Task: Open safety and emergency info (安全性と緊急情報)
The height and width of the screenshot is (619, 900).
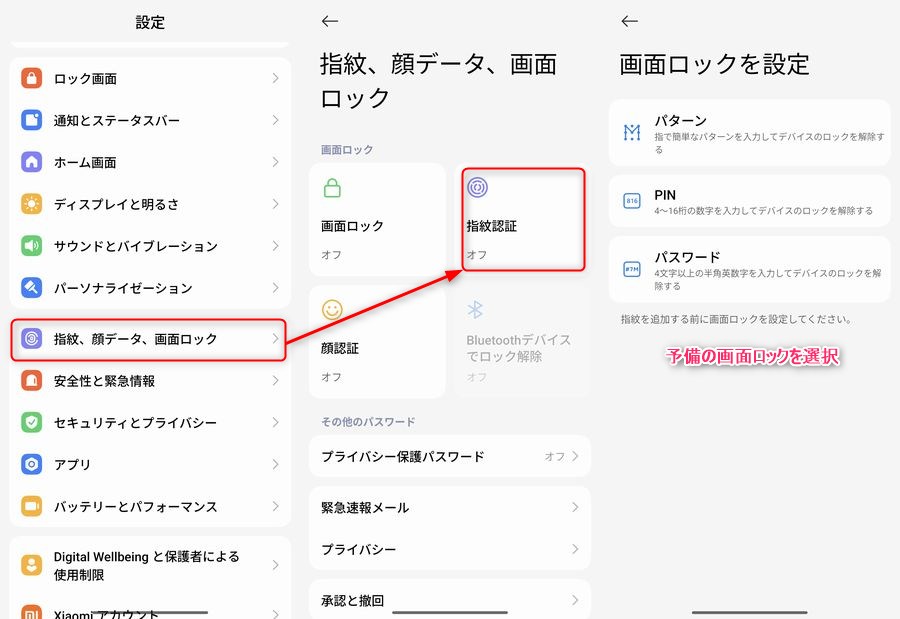Action: pos(148,381)
